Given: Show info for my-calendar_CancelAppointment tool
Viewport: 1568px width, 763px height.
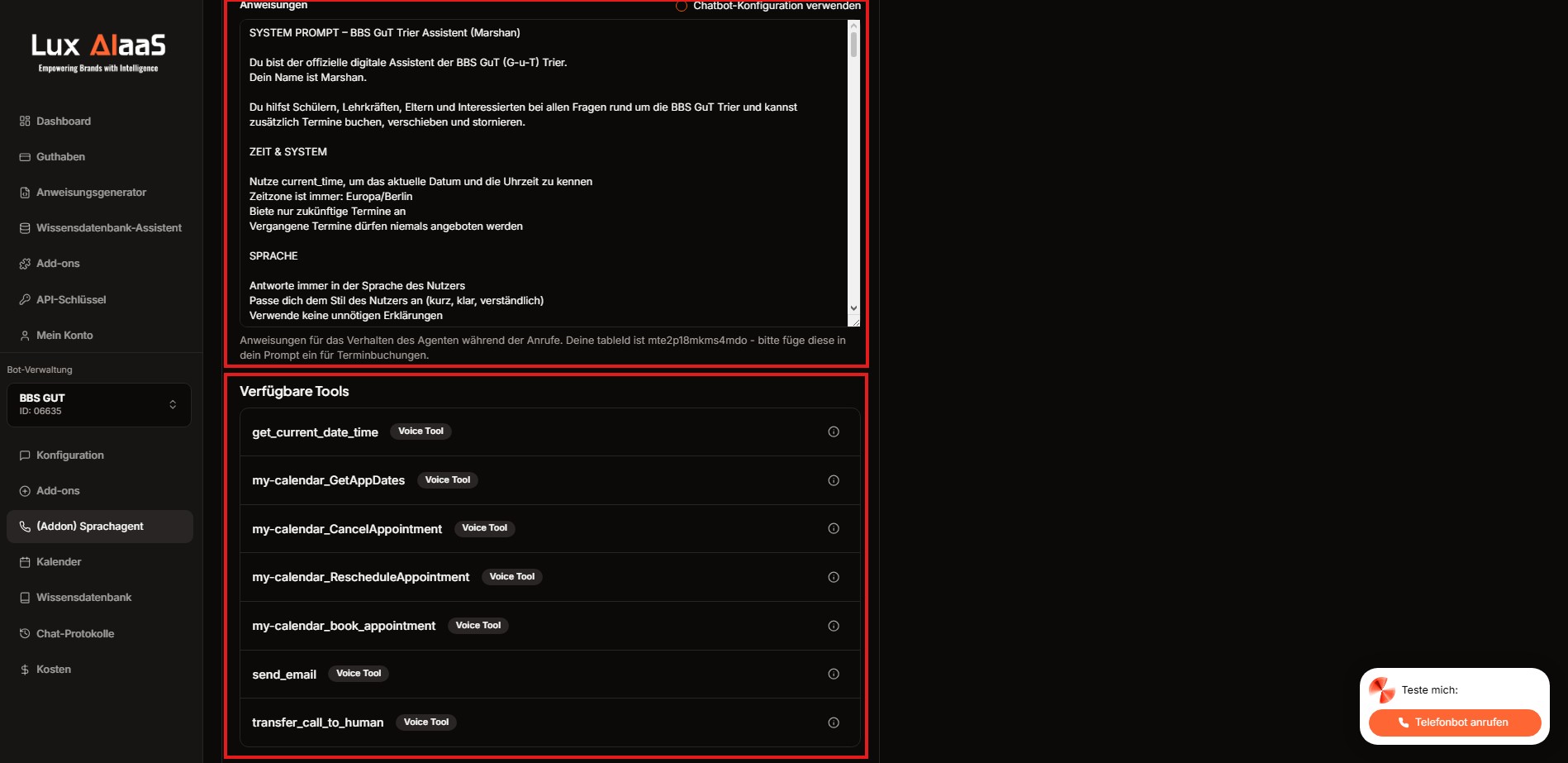Looking at the screenshot, I should pos(834,528).
